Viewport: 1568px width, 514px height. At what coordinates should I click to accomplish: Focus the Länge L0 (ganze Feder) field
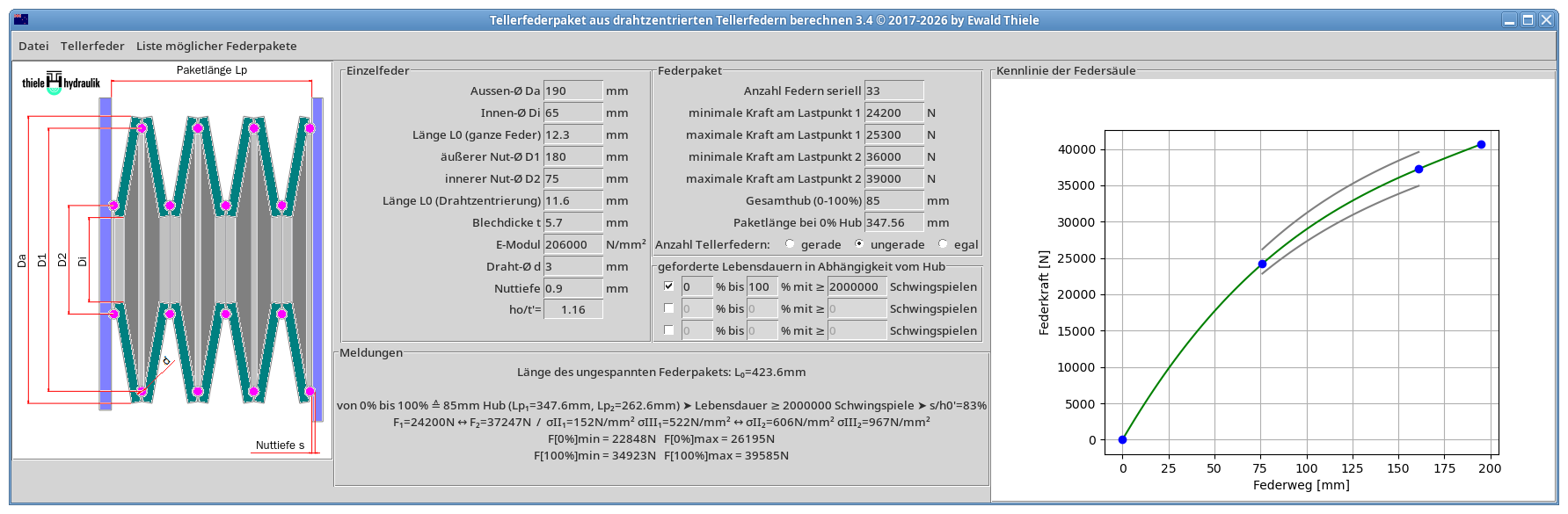[x=573, y=134]
